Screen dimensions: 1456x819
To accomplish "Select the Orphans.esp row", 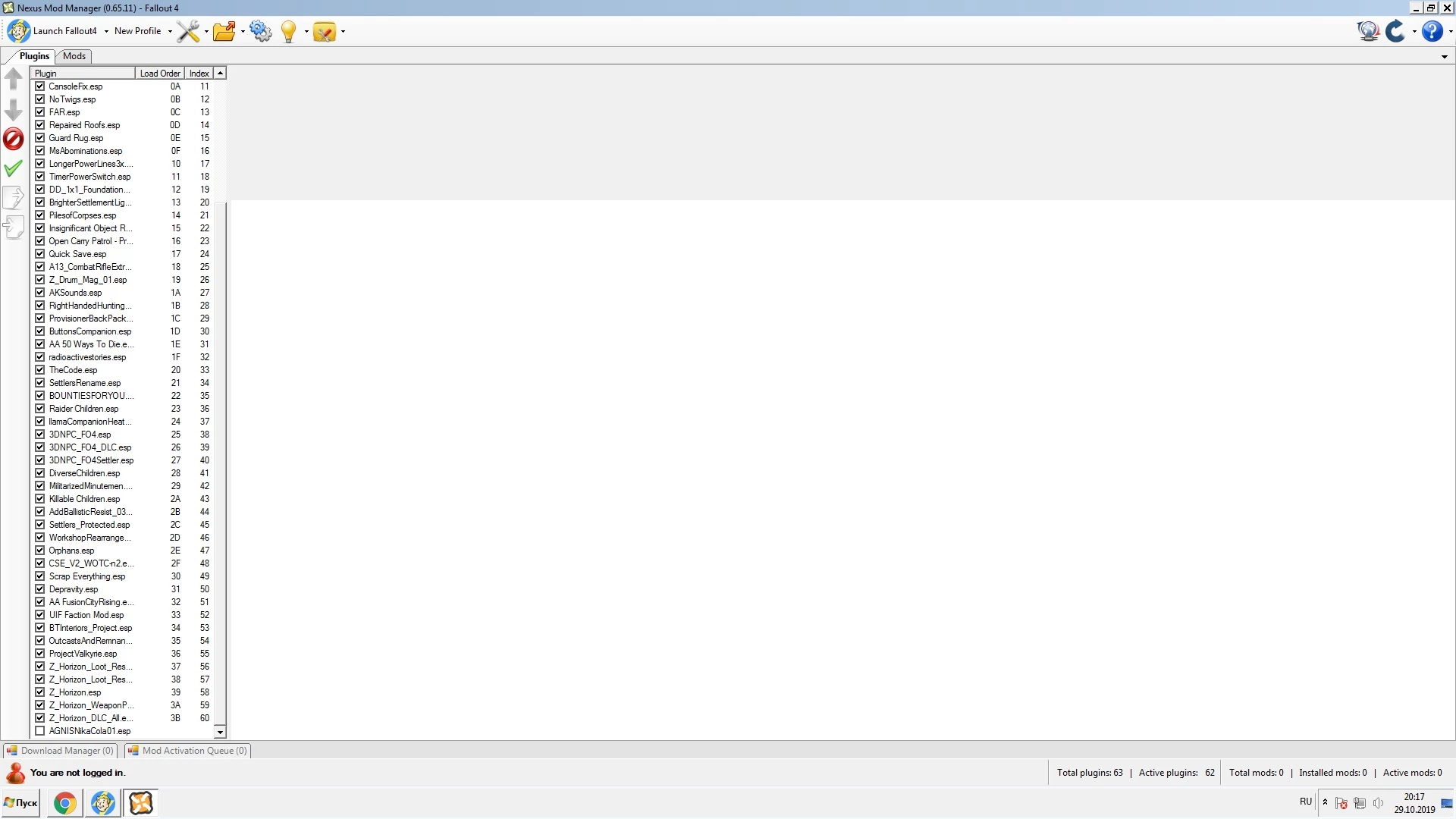I will point(121,551).
